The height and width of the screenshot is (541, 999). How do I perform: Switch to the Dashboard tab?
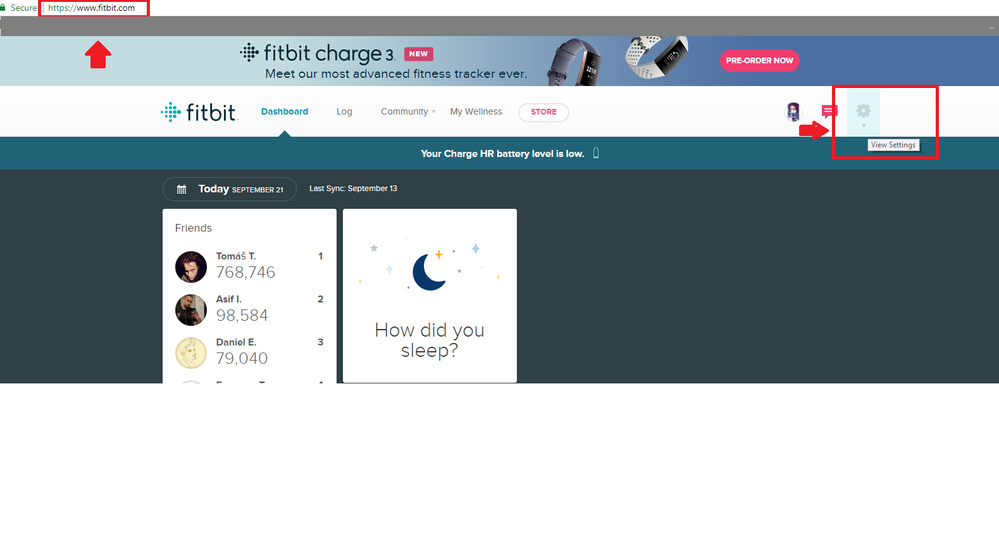(285, 112)
